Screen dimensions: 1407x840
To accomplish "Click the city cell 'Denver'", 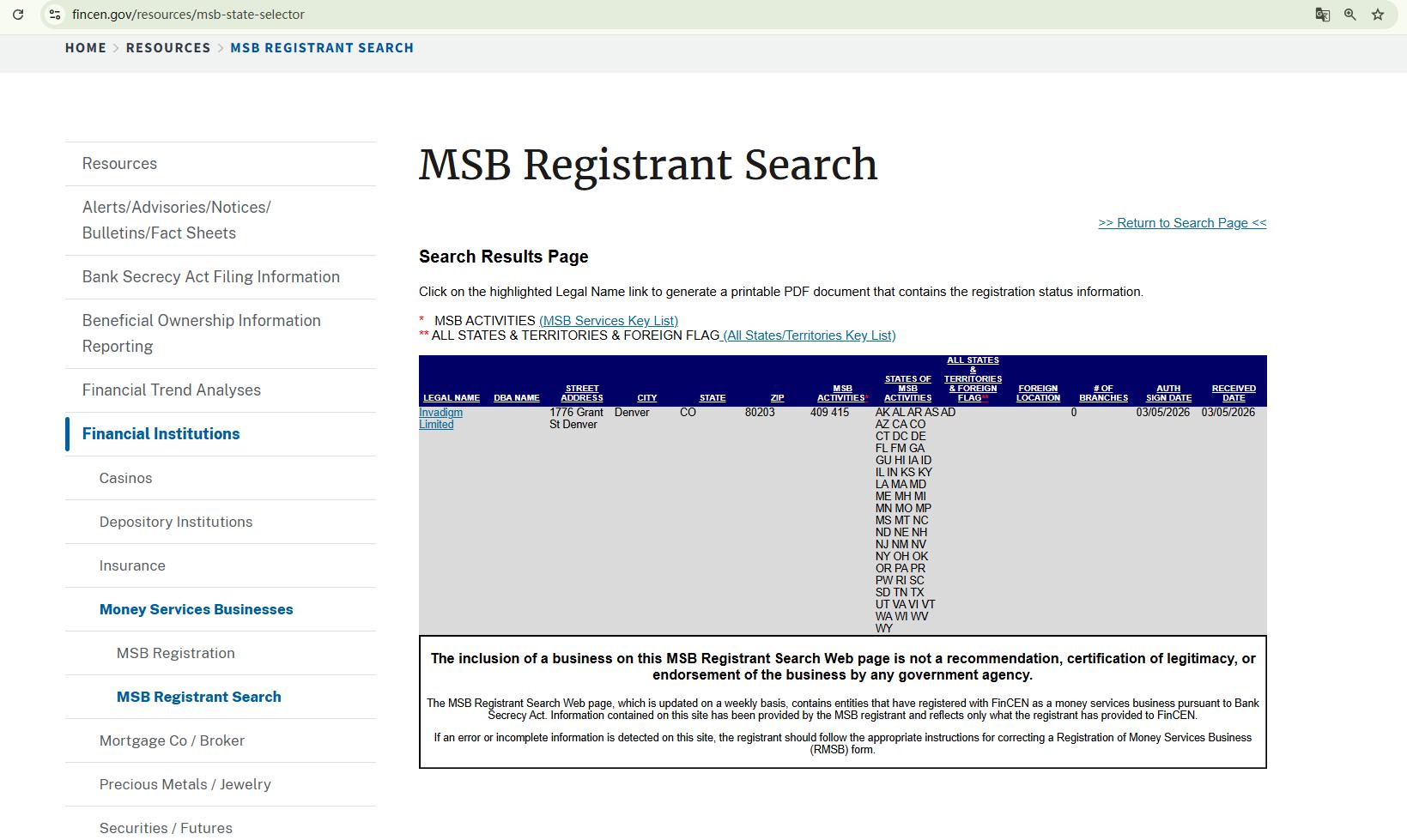I will click(x=632, y=413).
